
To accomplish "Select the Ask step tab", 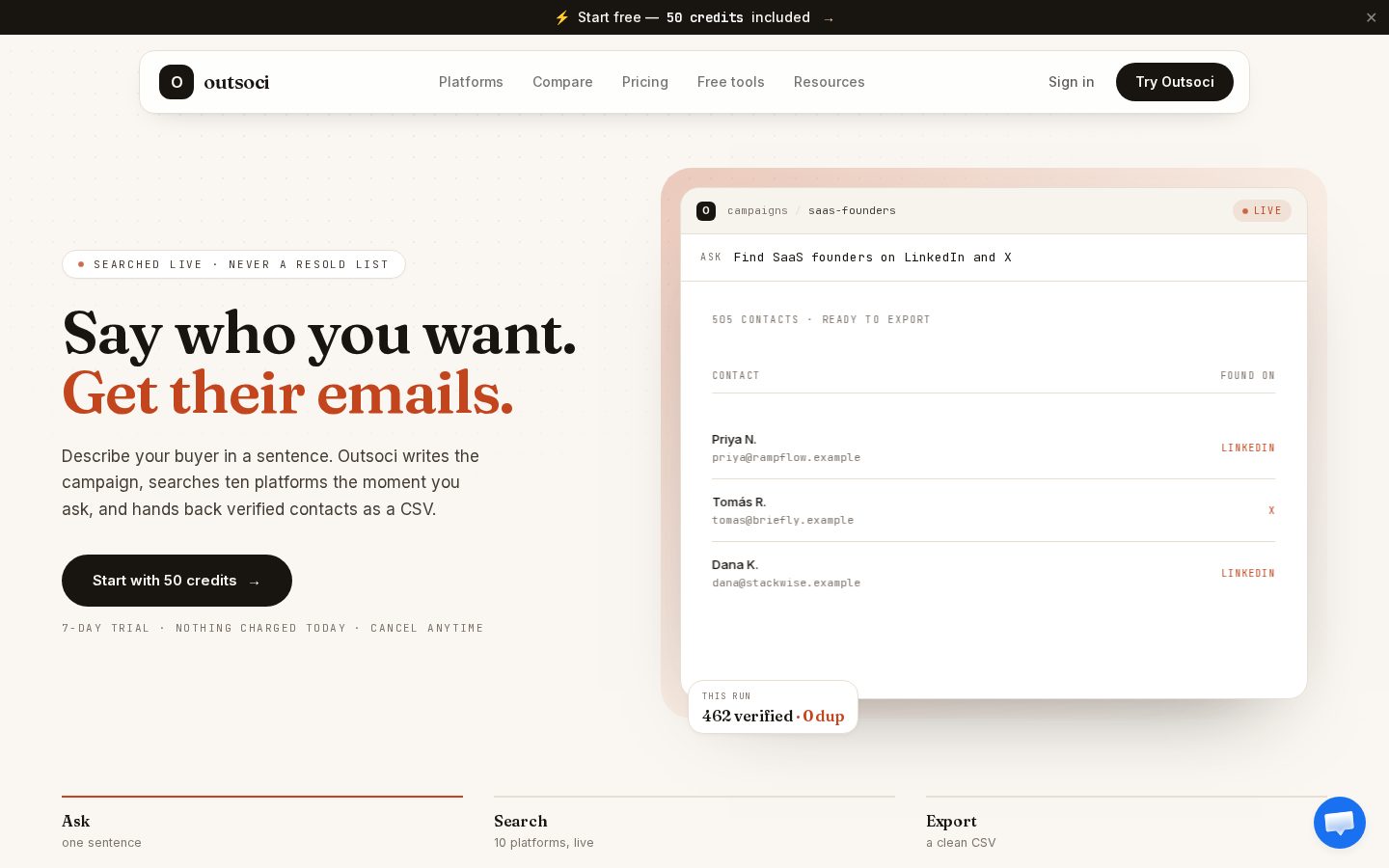I will click(x=262, y=826).
